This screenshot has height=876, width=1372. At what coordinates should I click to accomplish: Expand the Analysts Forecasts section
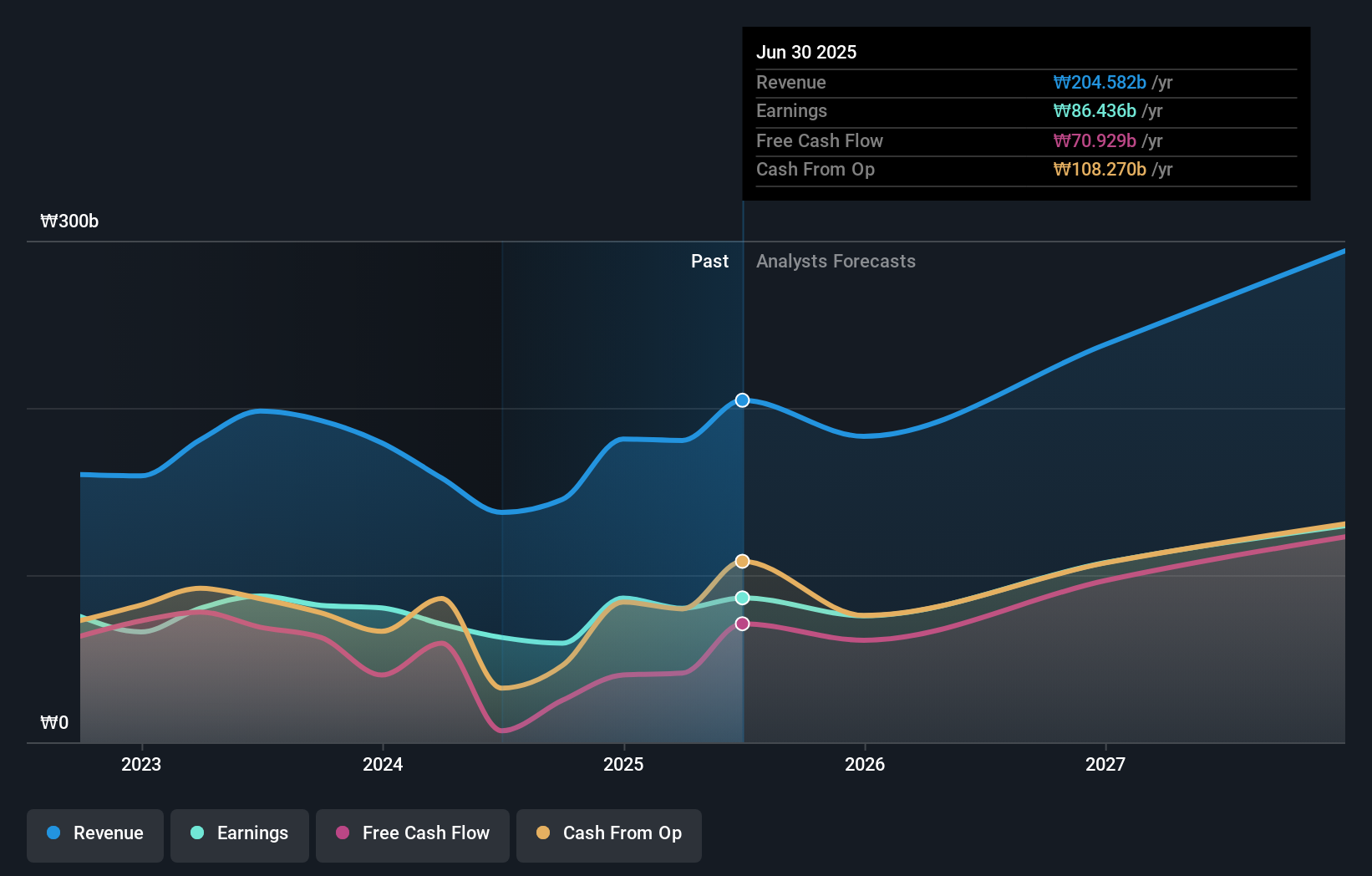tap(835, 261)
